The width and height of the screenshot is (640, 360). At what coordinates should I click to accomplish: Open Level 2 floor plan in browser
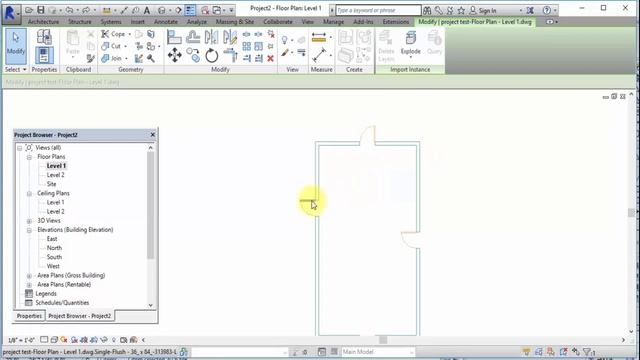pos(56,175)
